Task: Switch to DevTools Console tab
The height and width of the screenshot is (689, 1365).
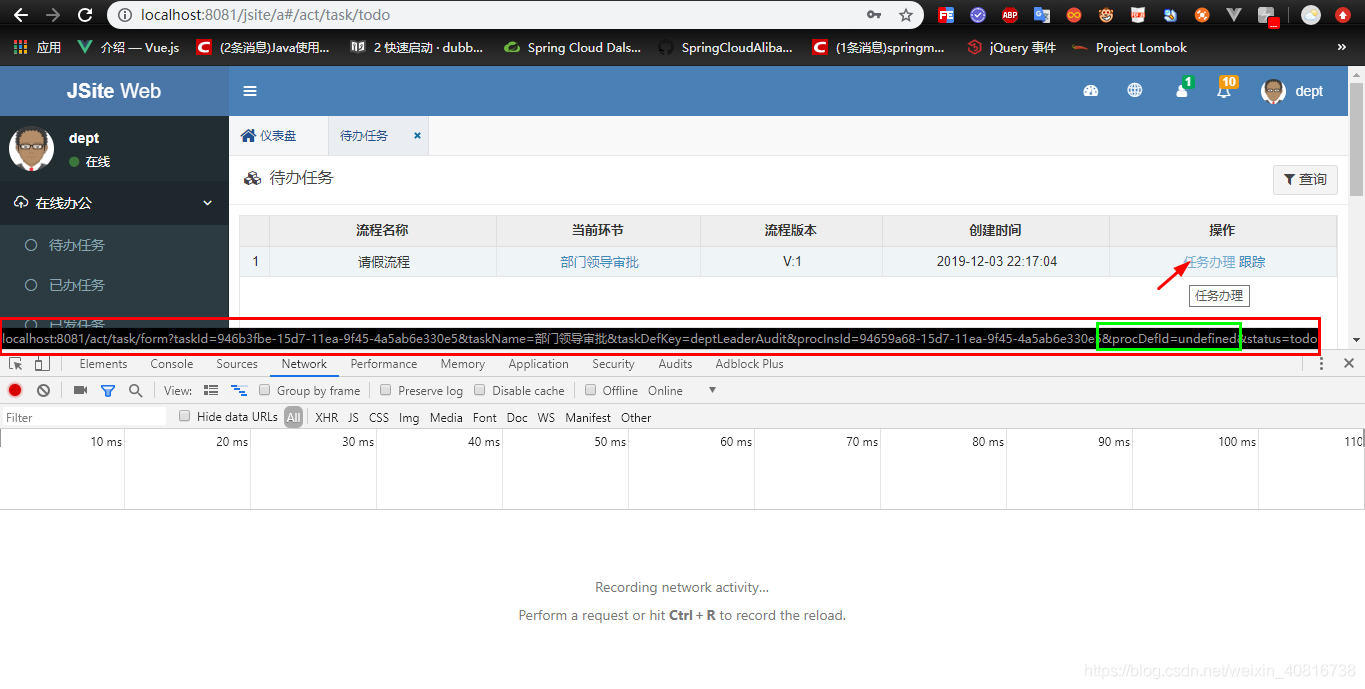Action: tap(172, 364)
